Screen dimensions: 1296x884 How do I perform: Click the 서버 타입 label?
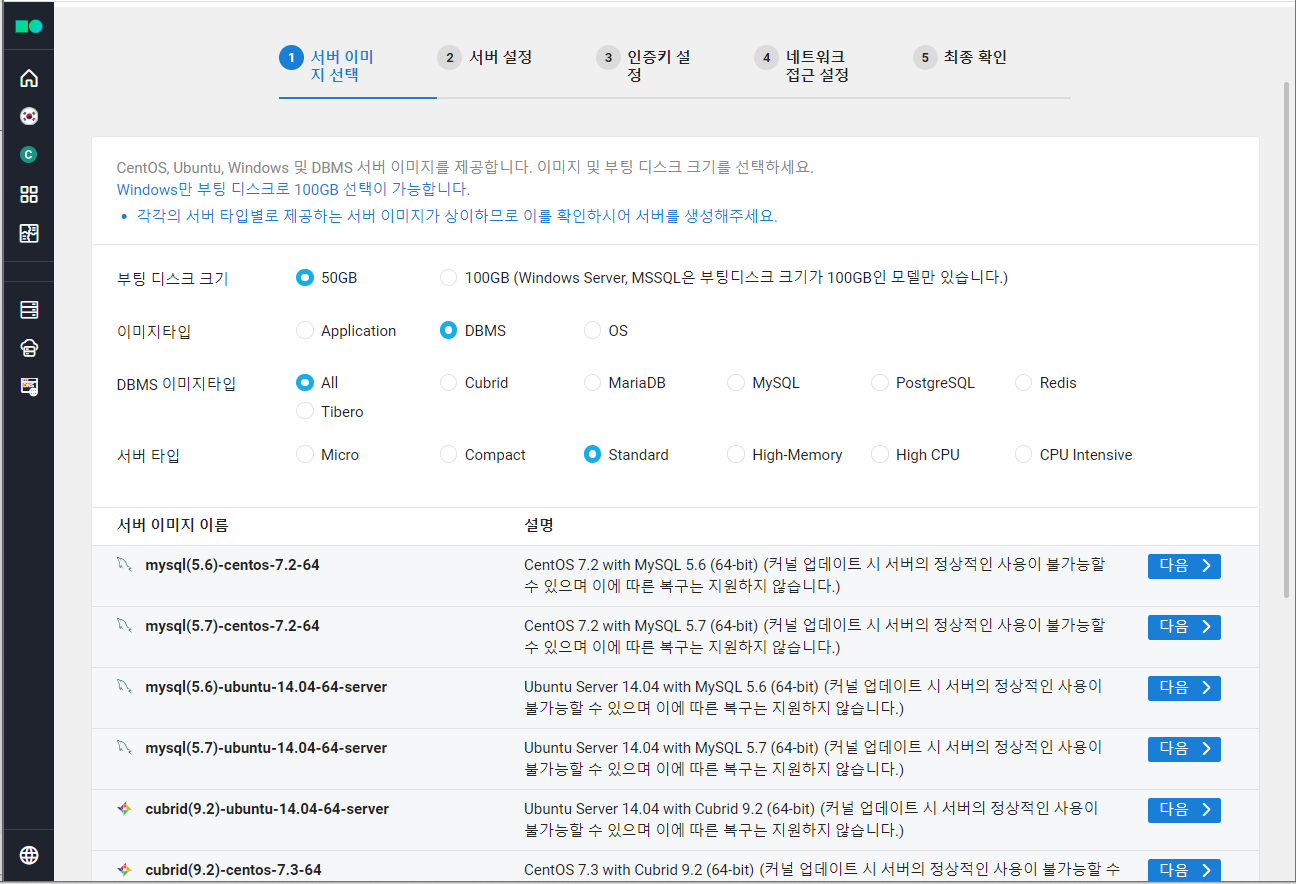point(148,456)
